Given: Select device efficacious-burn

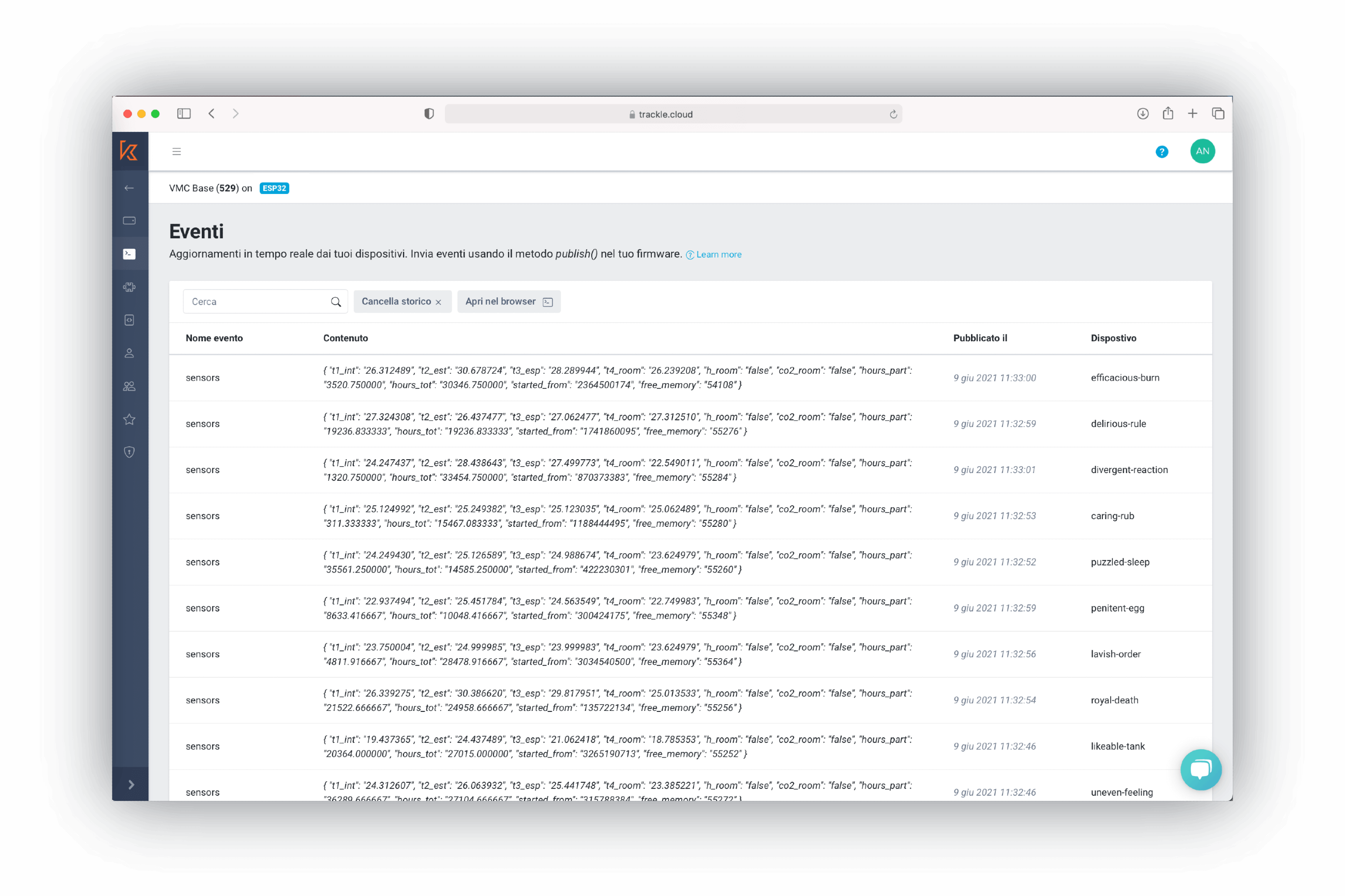Looking at the screenshot, I should pos(1125,378).
